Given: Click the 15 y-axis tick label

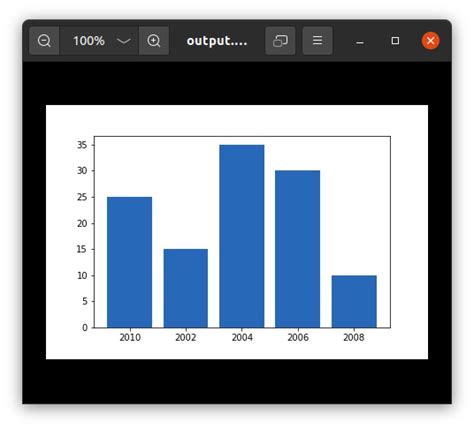Looking at the screenshot, I should click(x=82, y=249).
